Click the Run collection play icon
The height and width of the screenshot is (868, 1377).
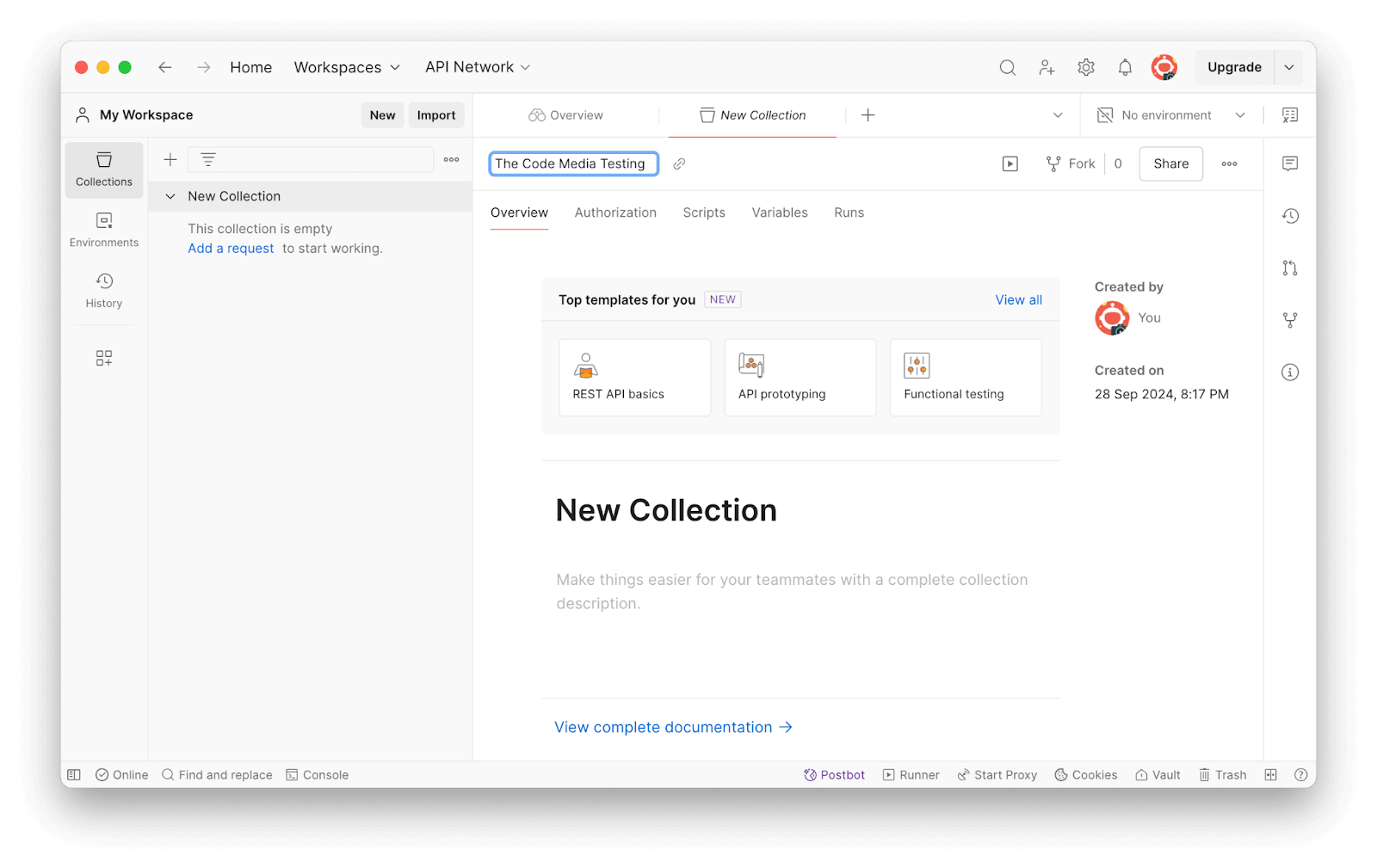1010,163
